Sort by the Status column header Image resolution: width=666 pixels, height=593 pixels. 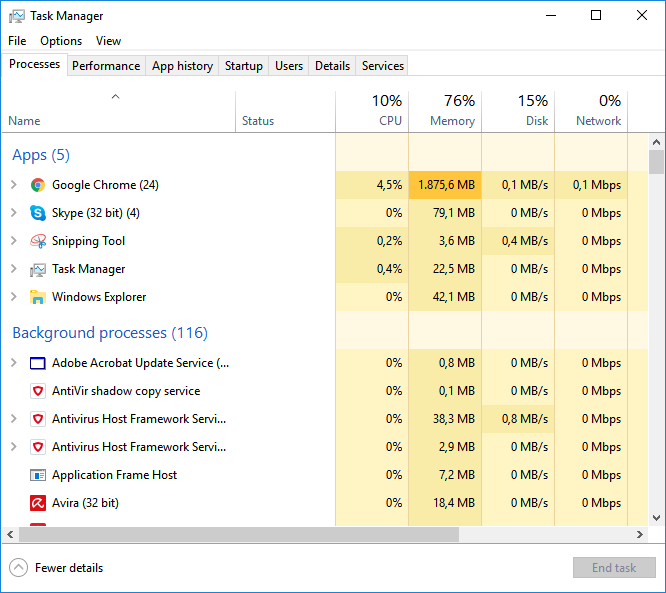coord(285,111)
